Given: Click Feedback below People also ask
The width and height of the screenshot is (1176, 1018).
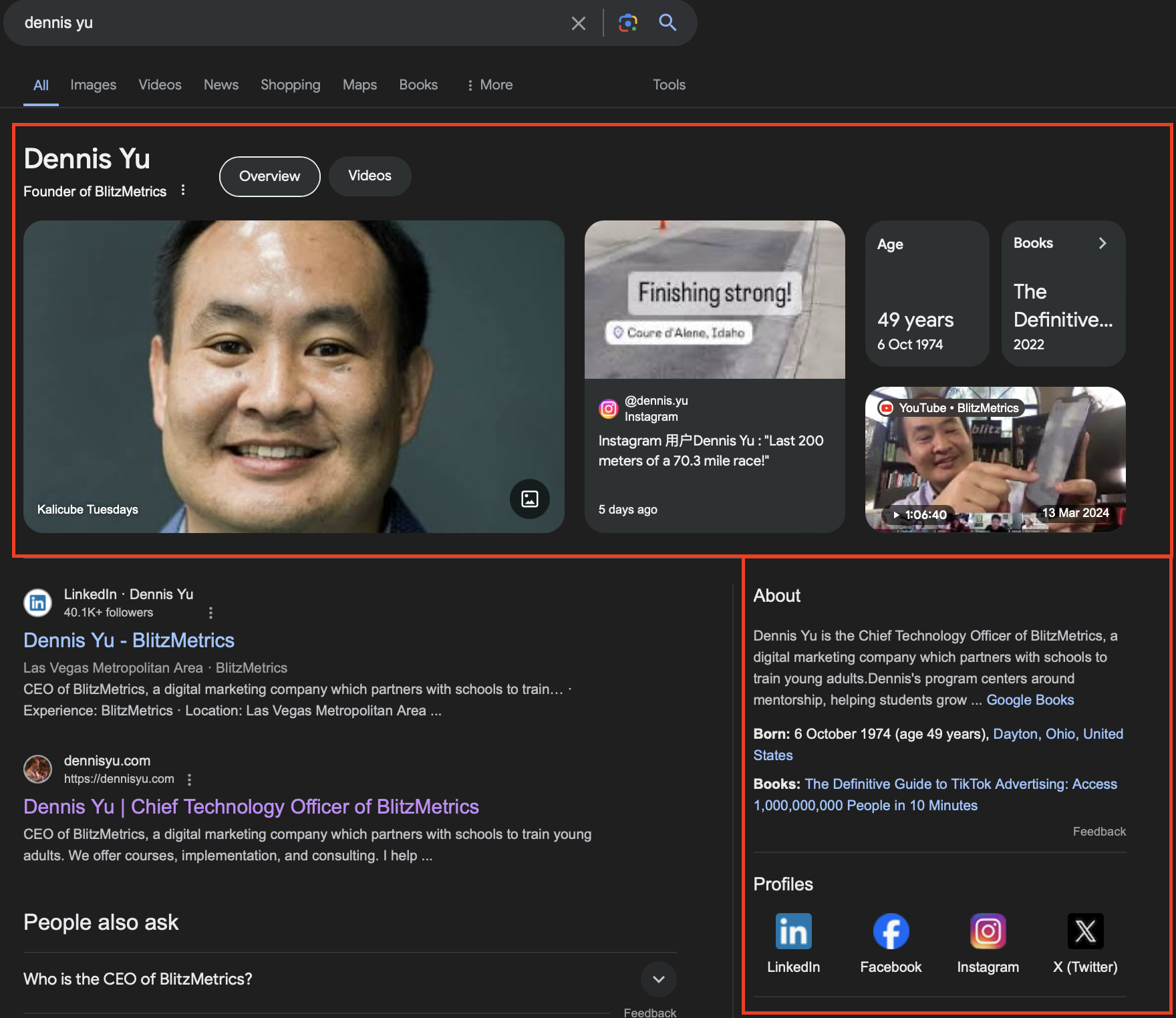Looking at the screenshot, I should (x=649, y=1012).
